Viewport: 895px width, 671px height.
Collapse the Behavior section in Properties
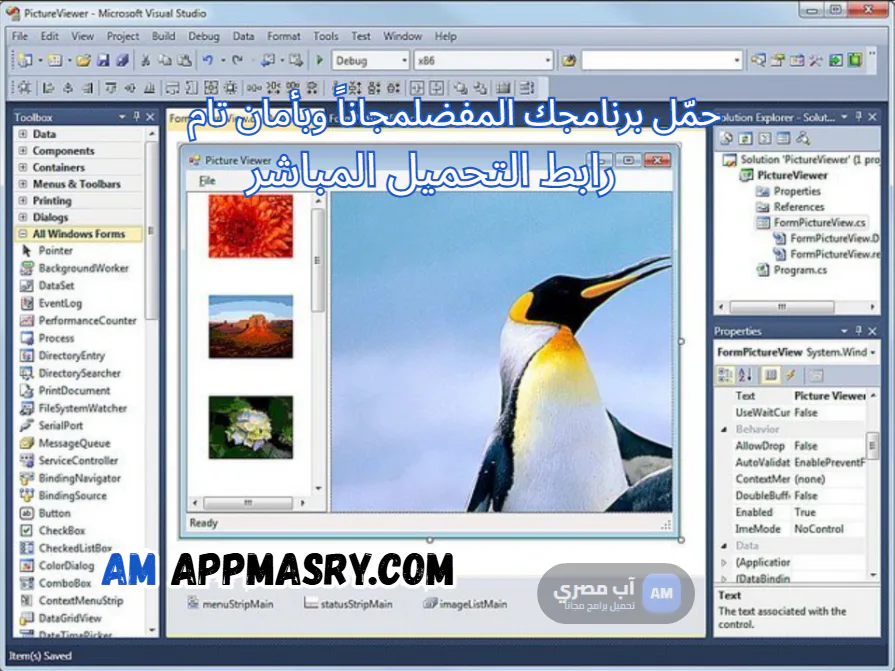pos(724,429)
